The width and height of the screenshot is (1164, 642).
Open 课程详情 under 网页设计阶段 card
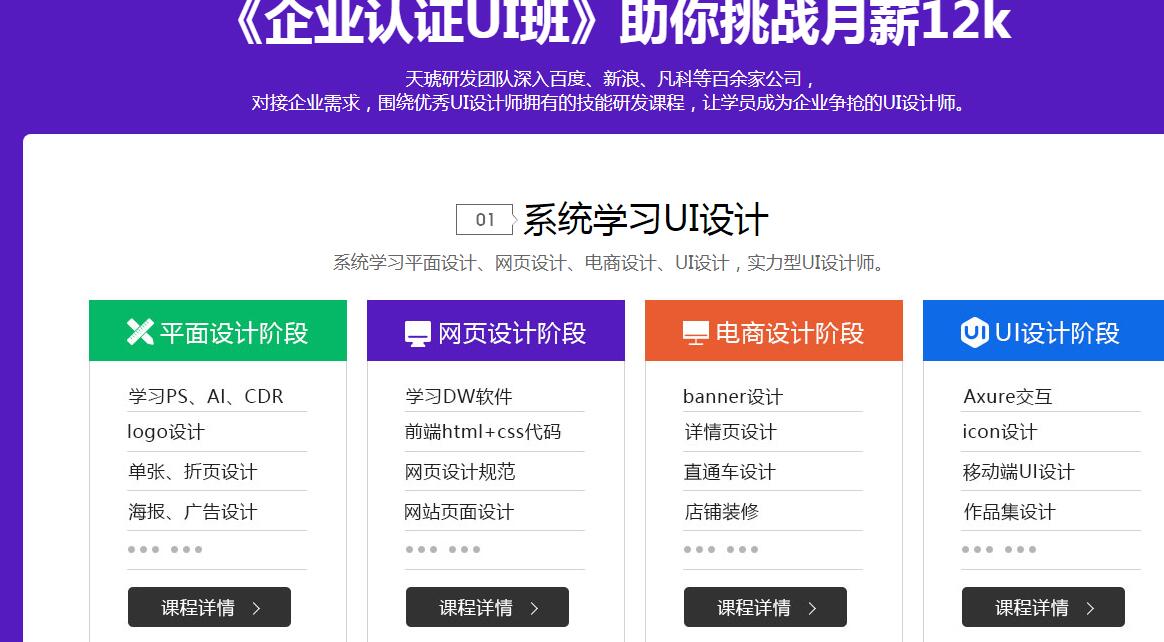click(487, 607)
